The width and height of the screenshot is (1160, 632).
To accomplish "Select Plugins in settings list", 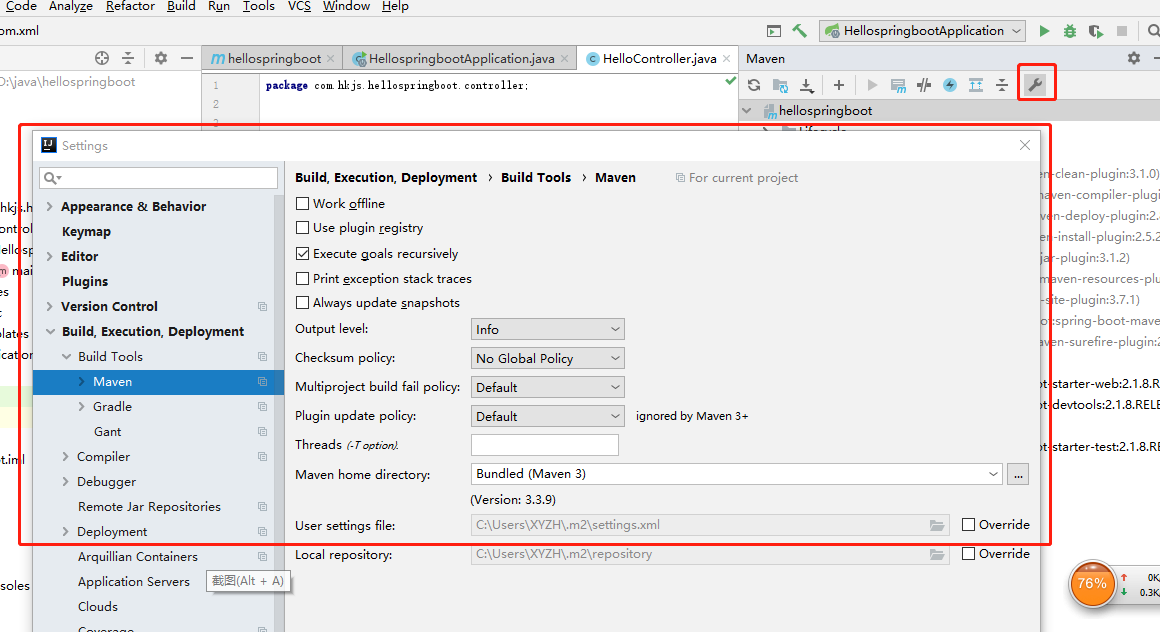I will (x=85, y=281).
